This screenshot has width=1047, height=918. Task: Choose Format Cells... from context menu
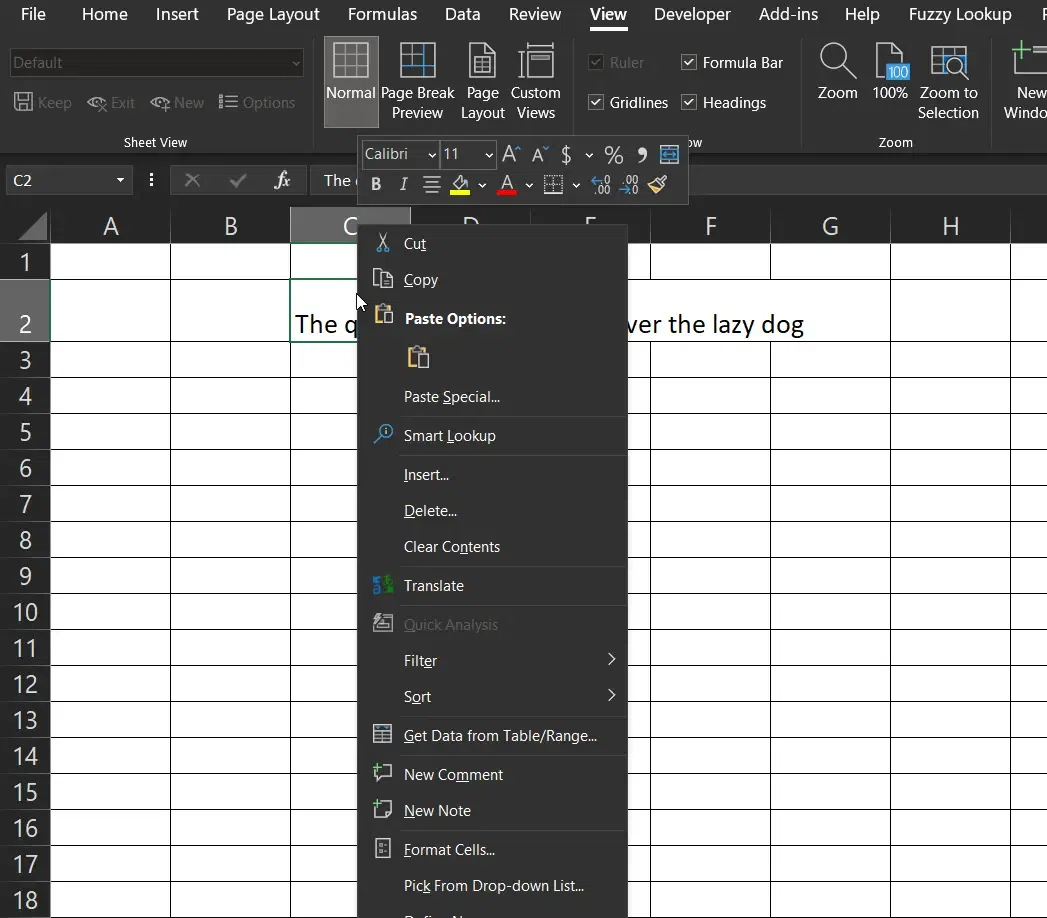pos(449,850)
